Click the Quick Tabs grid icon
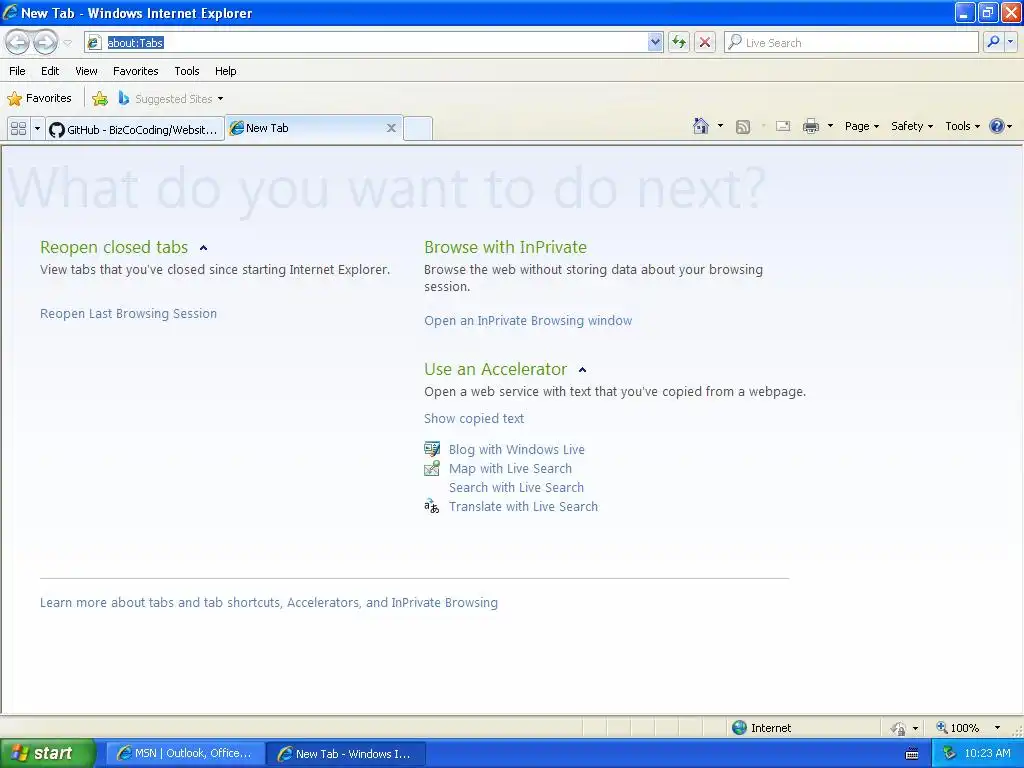Image resolution: width=1024 pixels, height=768 pixels. 19,129
